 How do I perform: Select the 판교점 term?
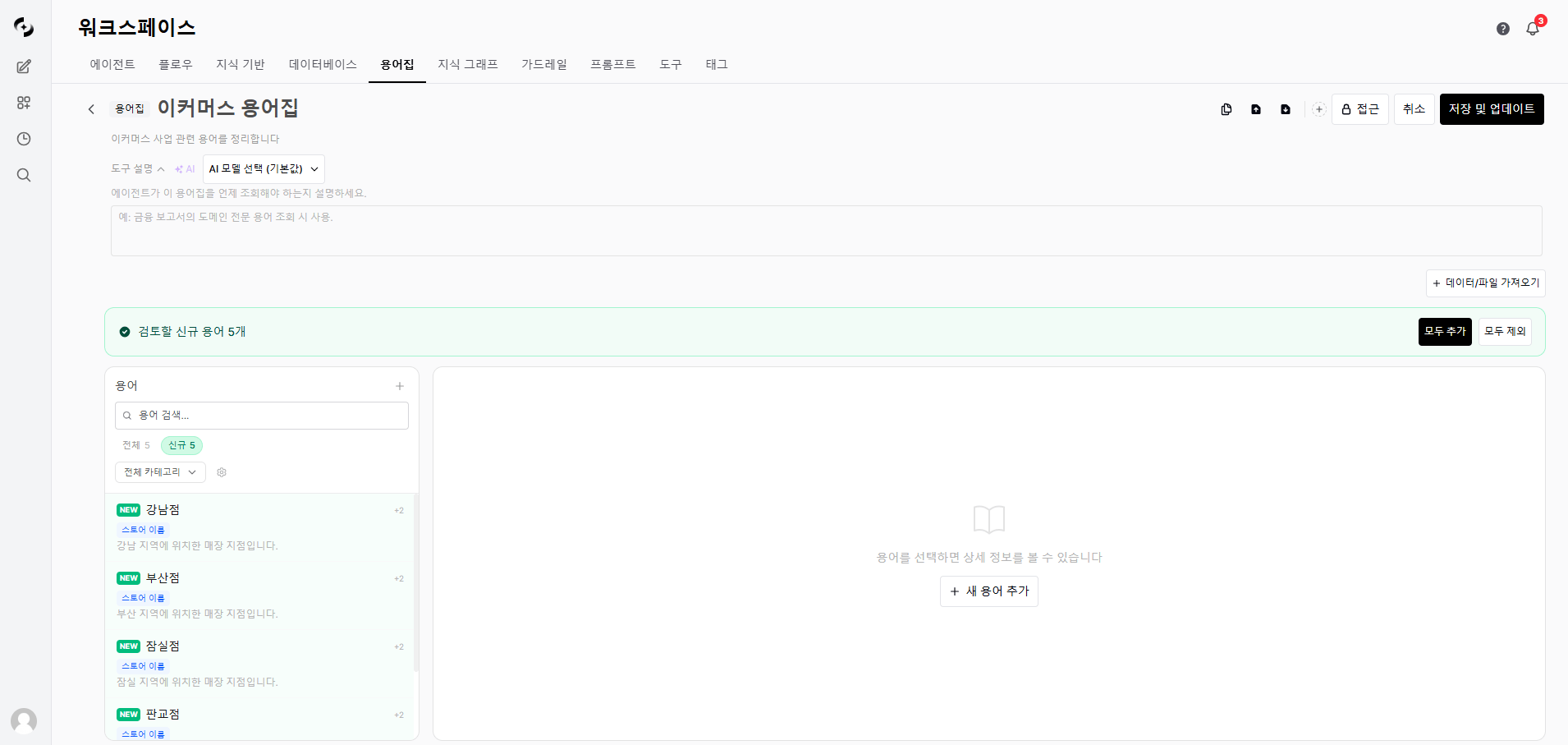point(260,720)
